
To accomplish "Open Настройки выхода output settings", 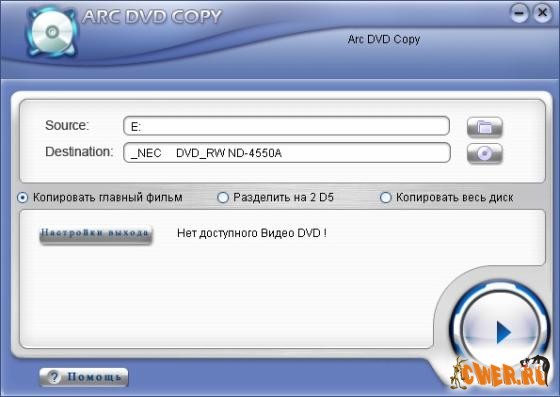I will 95,234.
